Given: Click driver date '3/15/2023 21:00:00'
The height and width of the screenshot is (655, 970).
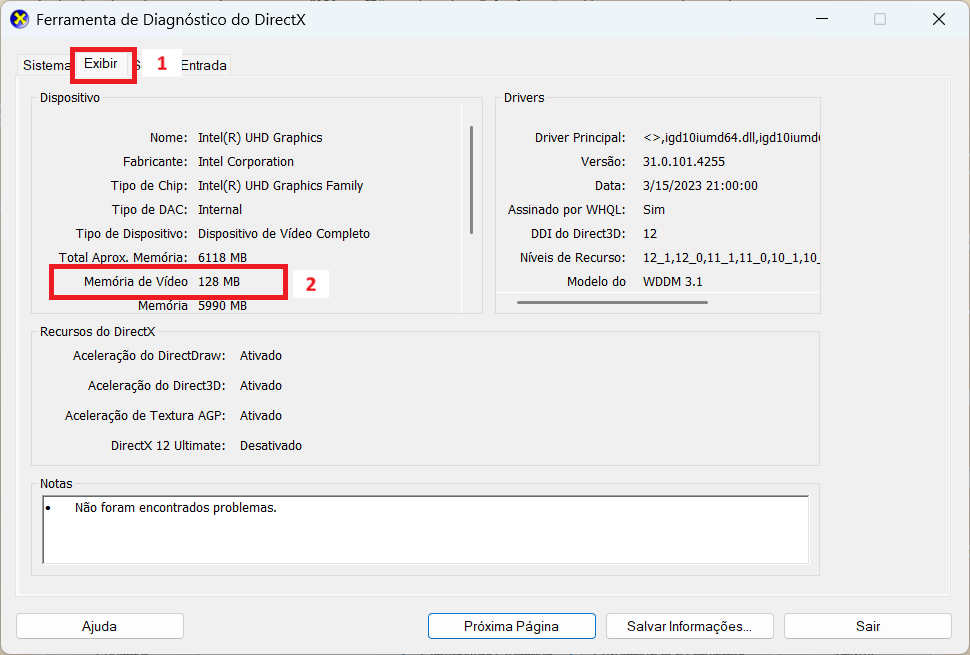Looking at the screenshot, I should [700, 186].
